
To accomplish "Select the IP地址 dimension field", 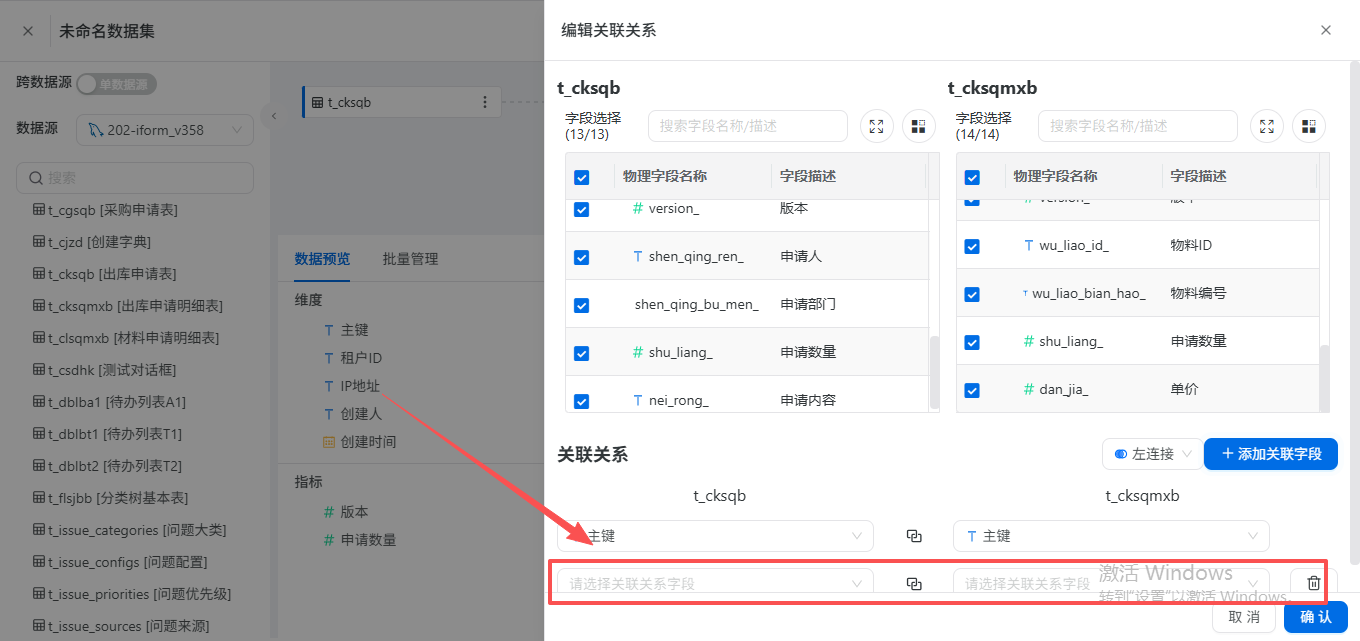I will (x=351, y=386).
